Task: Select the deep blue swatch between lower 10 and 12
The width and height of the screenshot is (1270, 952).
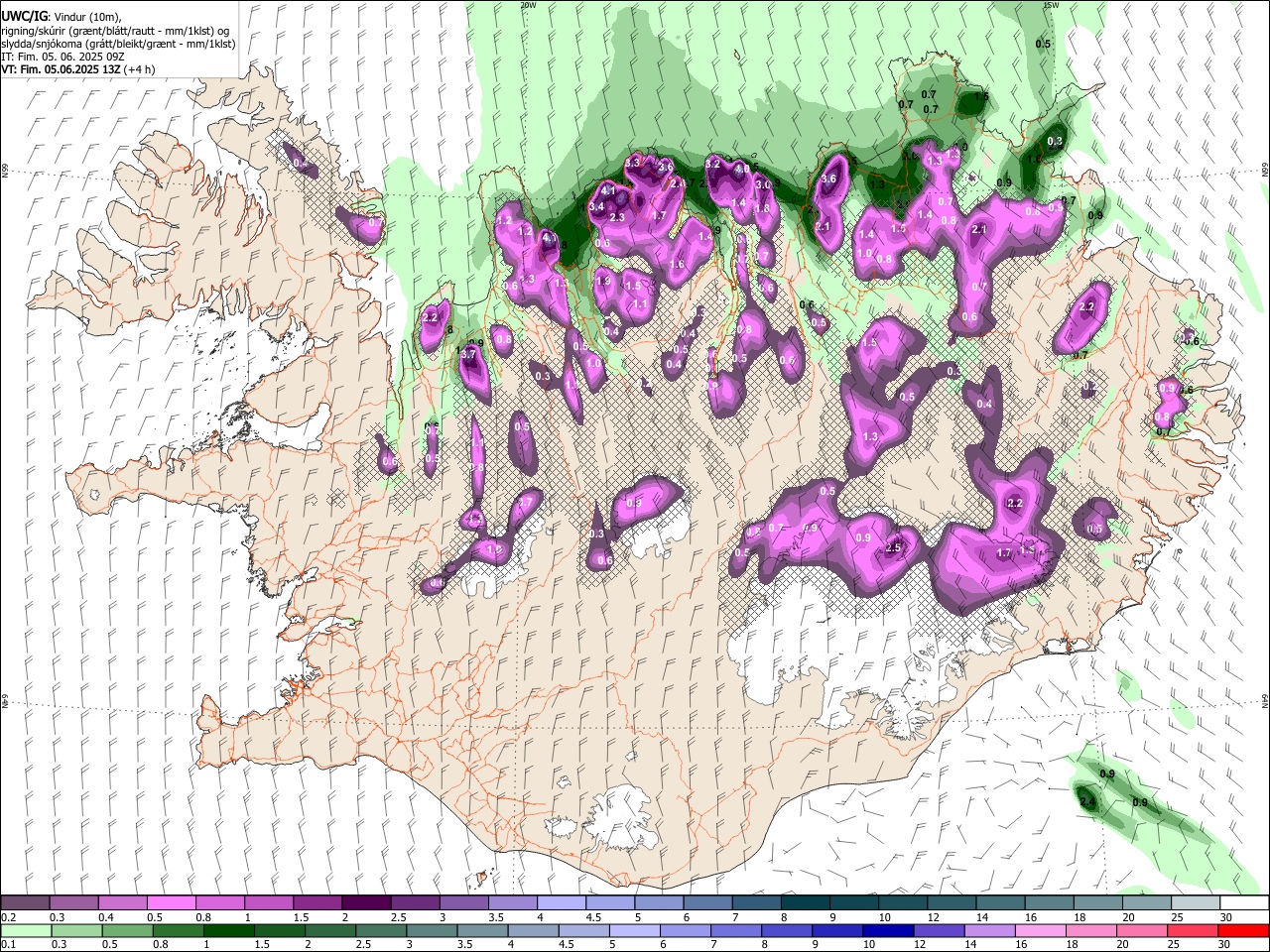Action: point(889,931)
